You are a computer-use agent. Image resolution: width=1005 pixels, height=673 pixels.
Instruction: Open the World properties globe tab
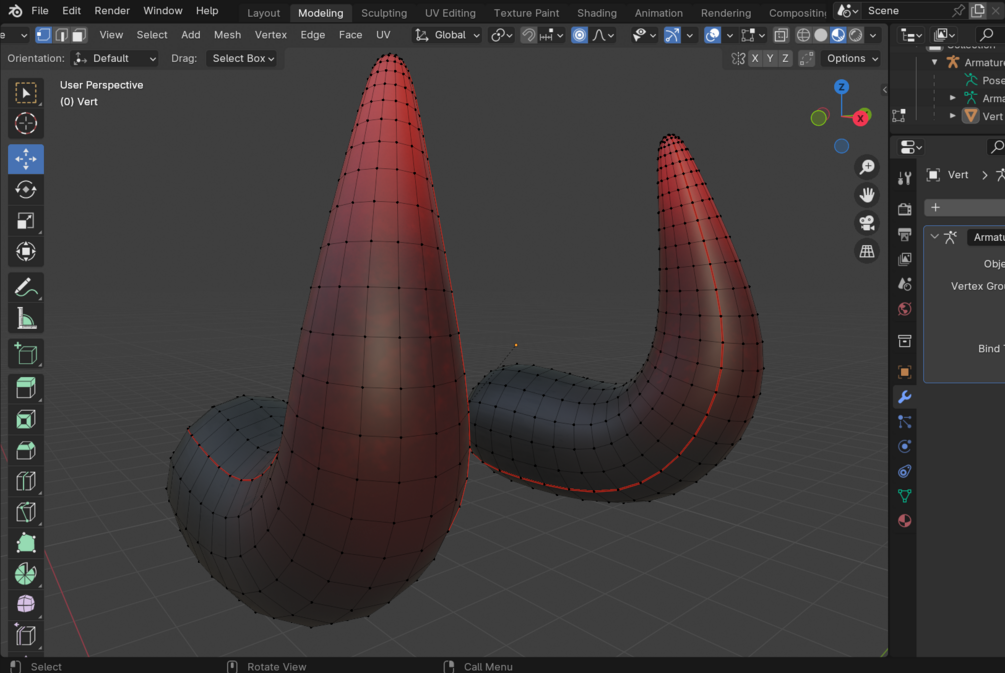(x=904, y=309)
